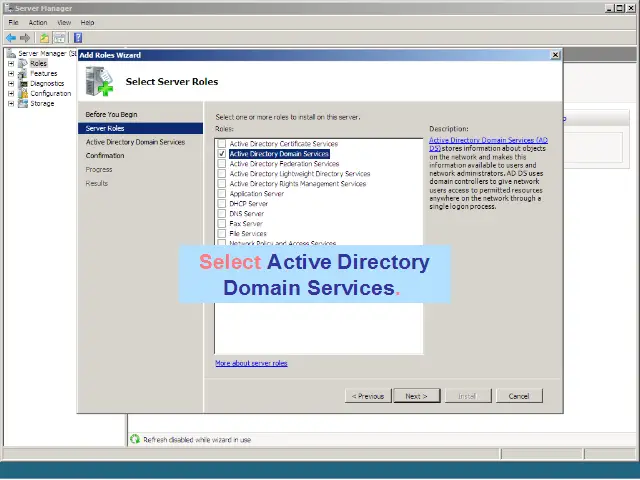640x480 pixels.
Task: Click the show/hide console tree toolbar icon
Action: click(x=60, y=38)
